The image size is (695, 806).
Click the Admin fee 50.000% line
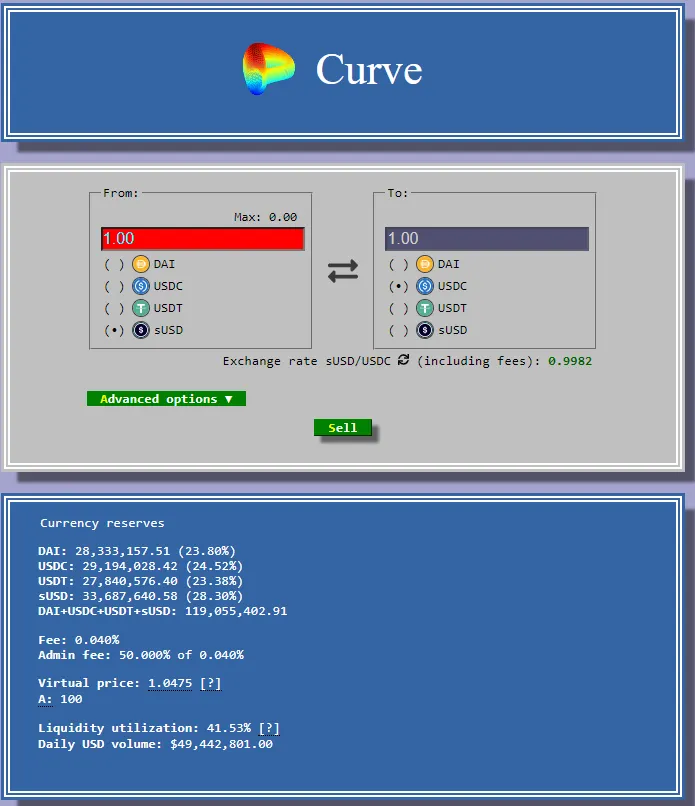click(141, 655)
